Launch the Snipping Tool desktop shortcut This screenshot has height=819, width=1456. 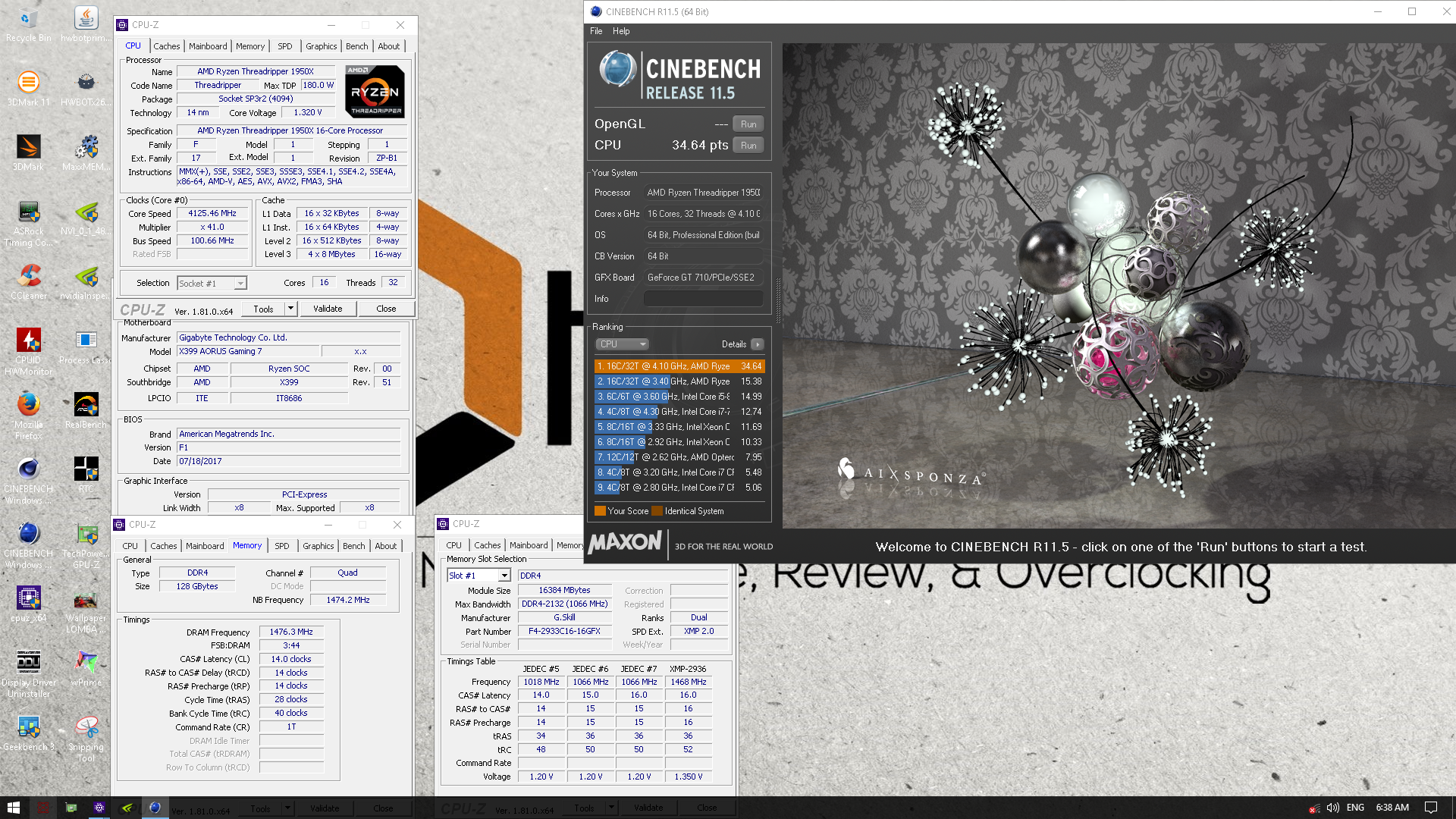(x=86, y=739)
